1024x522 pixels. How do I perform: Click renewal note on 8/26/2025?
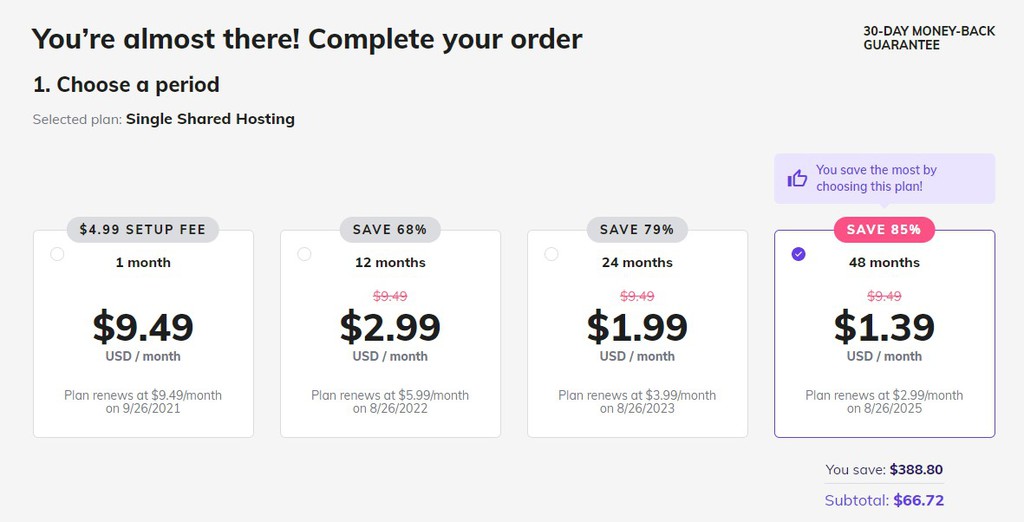click(884, 402)
